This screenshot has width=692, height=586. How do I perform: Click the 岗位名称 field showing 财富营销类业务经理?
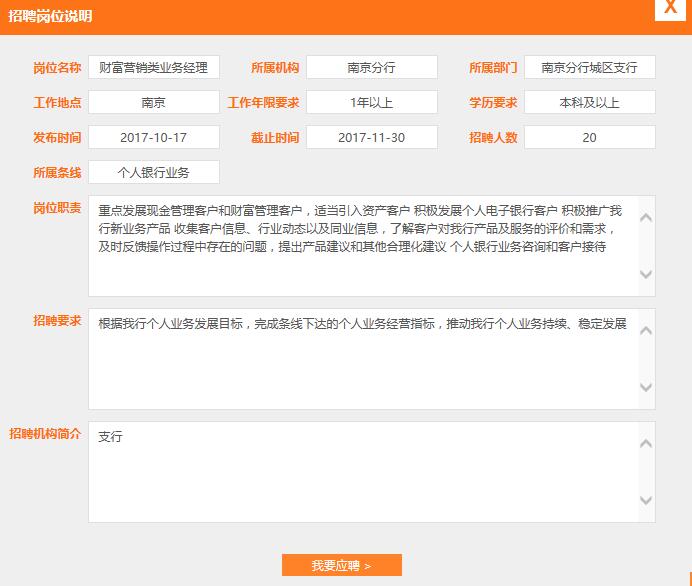pyautogui.click(x=153, y=67)
